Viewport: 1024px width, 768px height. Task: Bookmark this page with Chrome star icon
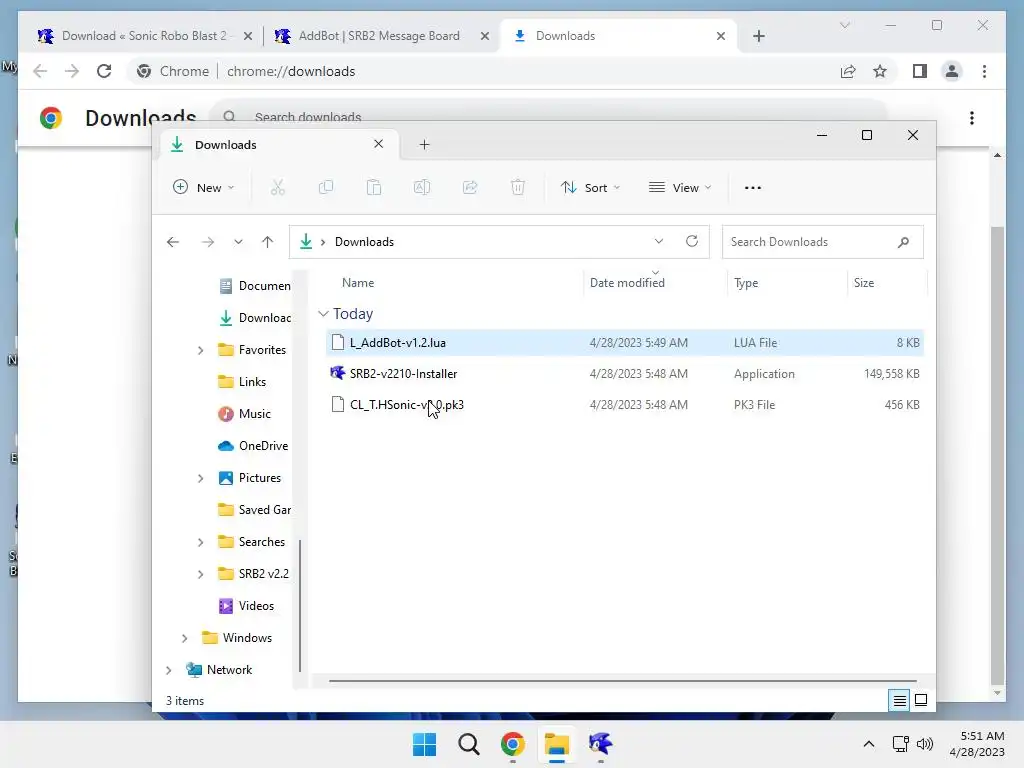[880, 71]
